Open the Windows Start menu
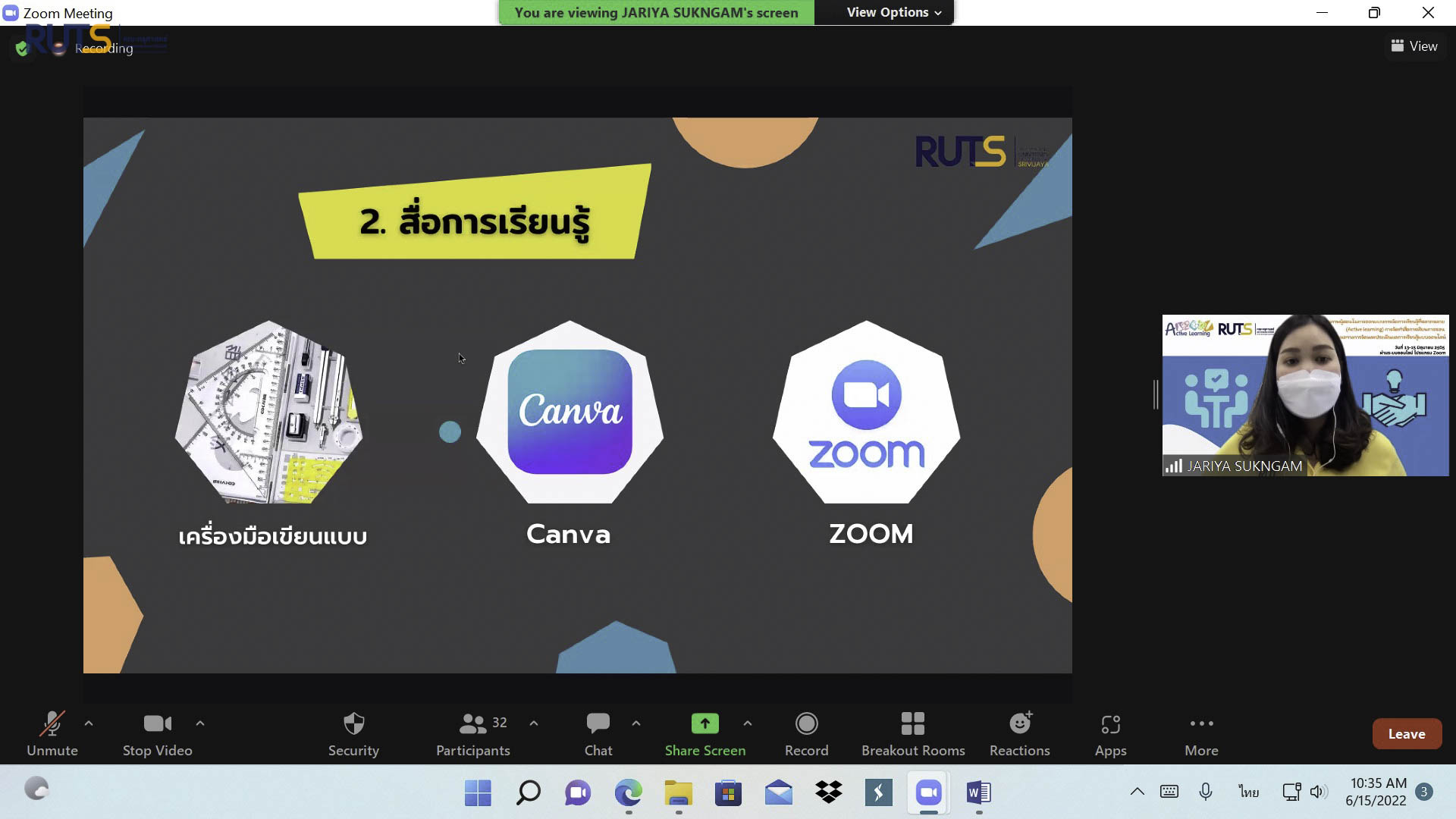Screen dimensions: 1456x819 pyautogui.click(x=478, y=792)
